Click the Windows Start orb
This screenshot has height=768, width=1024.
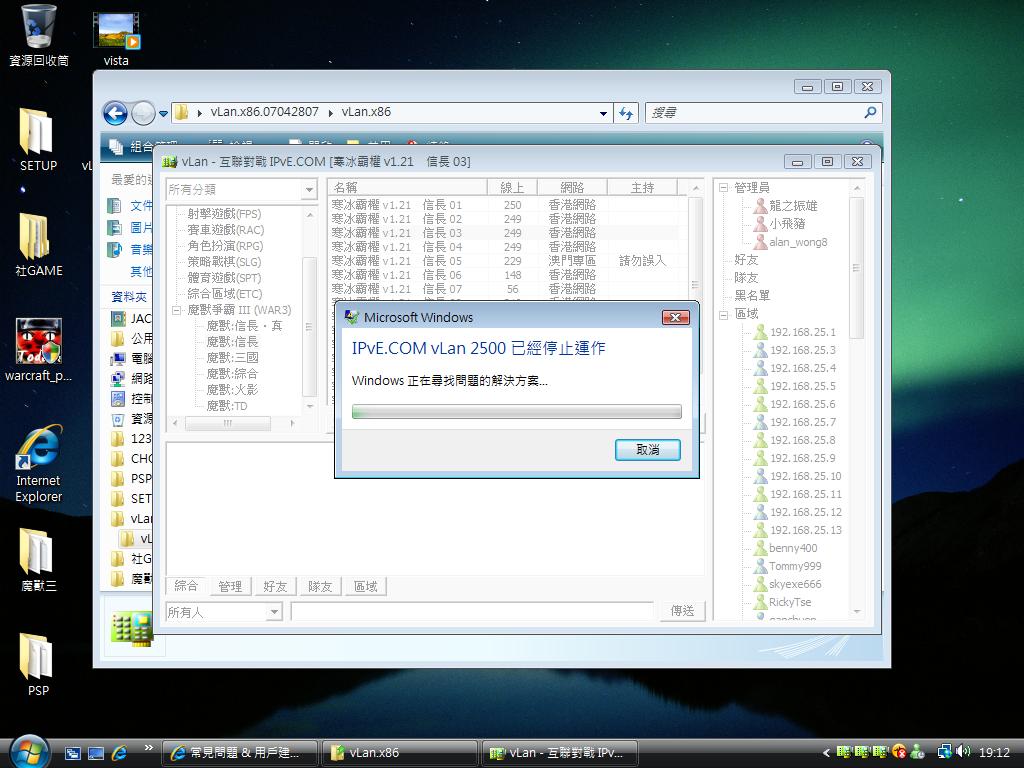29,752
